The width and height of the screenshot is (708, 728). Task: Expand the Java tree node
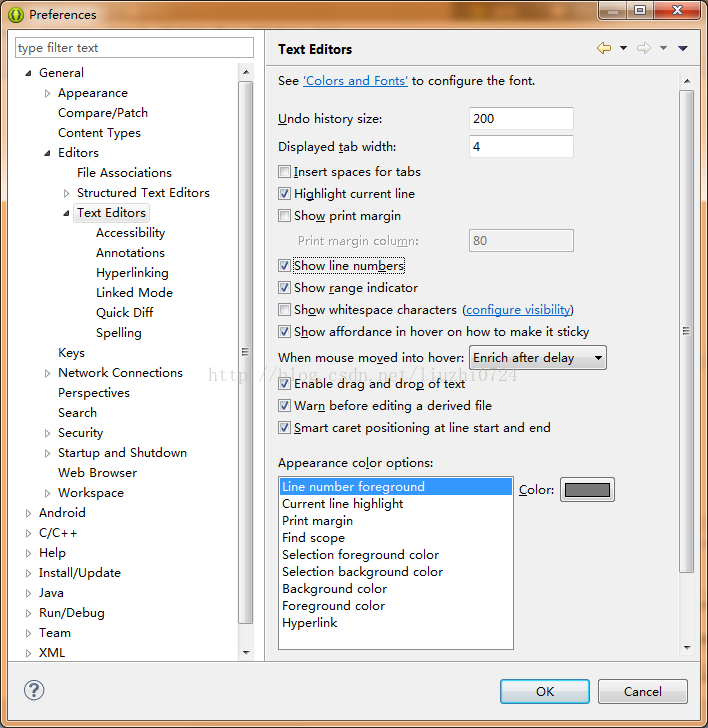tap(28, 593)
